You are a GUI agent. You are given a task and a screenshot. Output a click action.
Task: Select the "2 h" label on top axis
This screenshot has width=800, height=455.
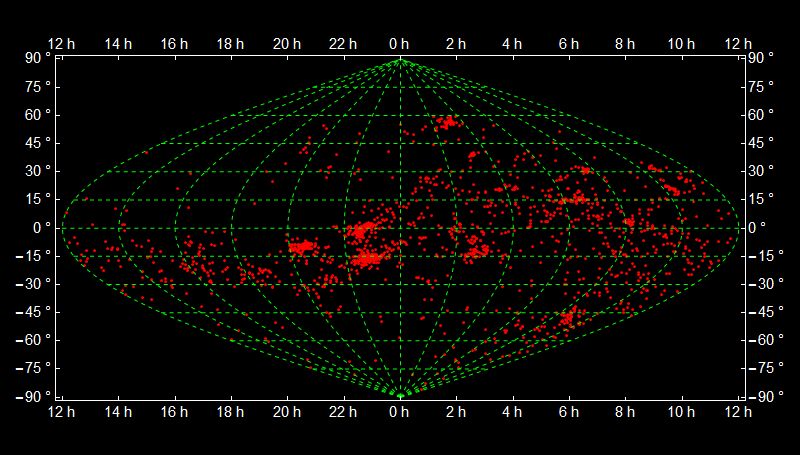(456, 44)
